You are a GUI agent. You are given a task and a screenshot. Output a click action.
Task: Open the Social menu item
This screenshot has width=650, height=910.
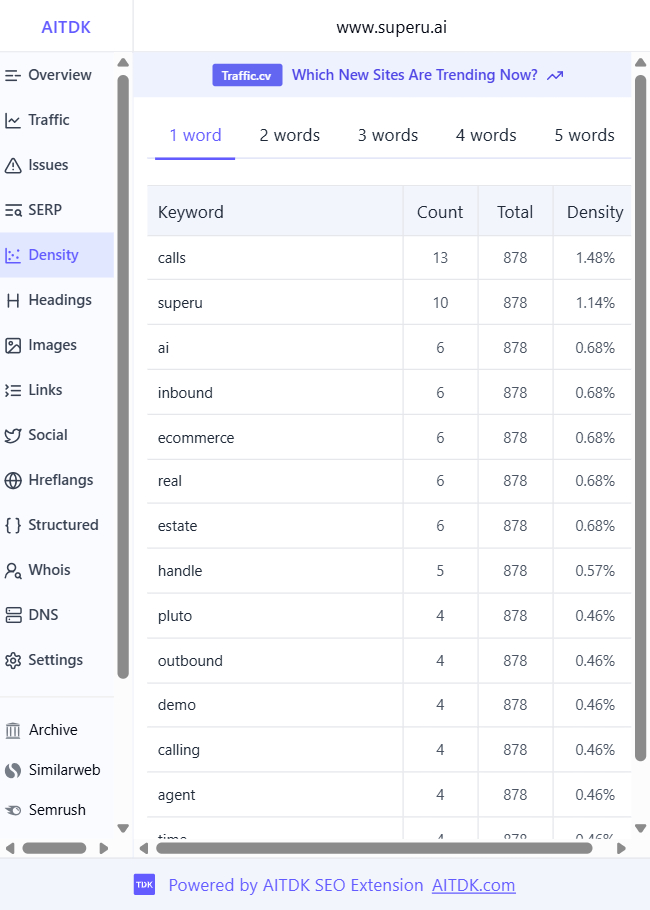(x=47, y=435)
